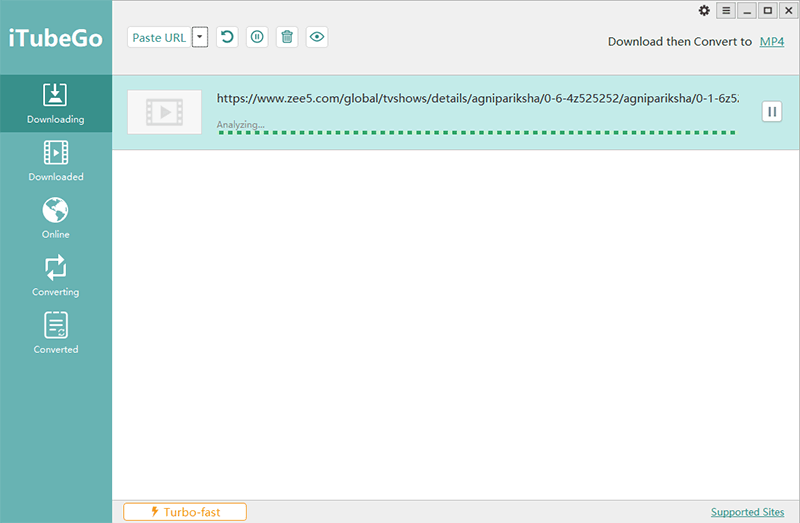The height and width of the screenshot is (523, 800).
Task: Enable Turbo-fast mode button
Action: pyautogui.click(x=185, y=512)
